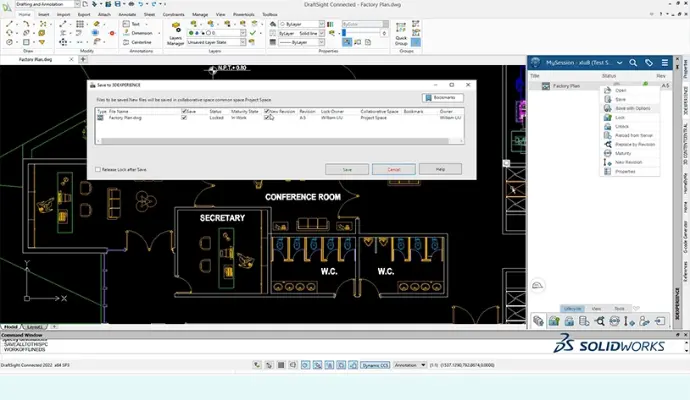690x400 pixels.
Task: Enable Release Lock after Save
Action: coord(98,169)
